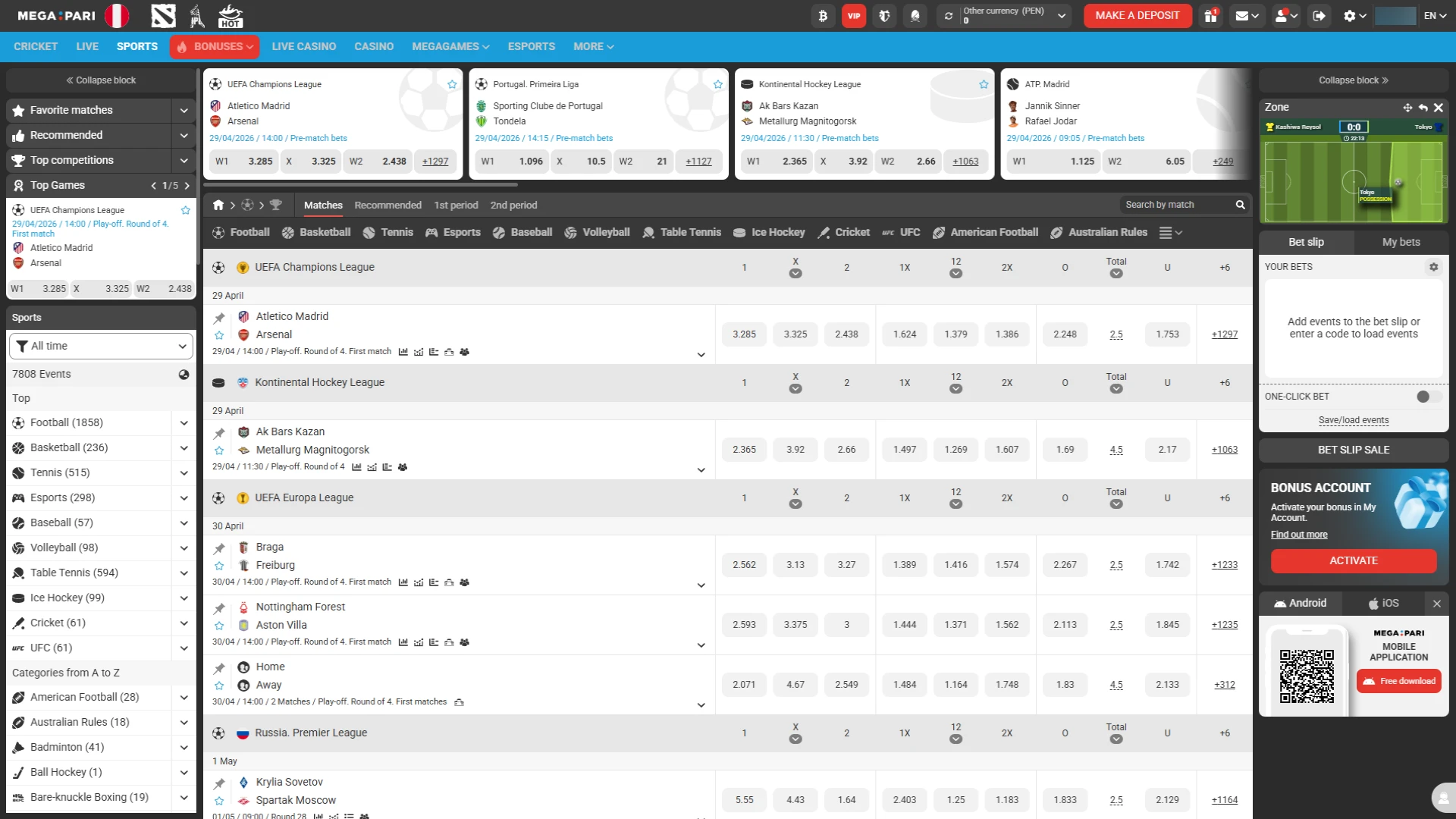
Task: Open the All time filter dropdown
Action: tap(101, 346)
